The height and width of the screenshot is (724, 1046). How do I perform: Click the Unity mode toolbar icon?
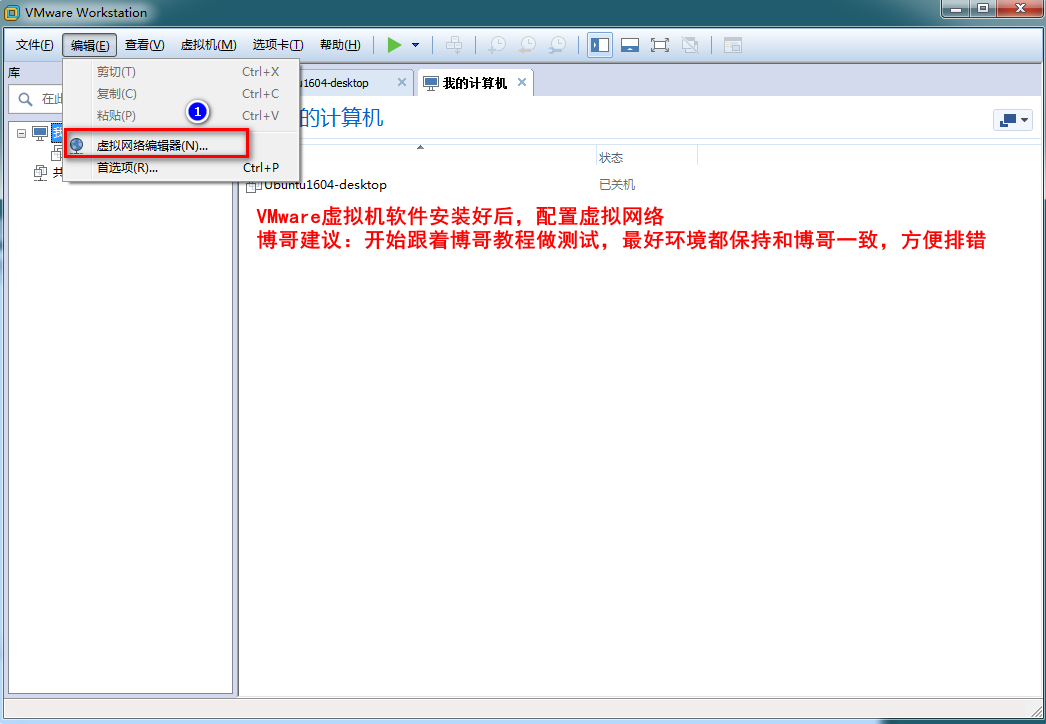(x=690, y=45)
